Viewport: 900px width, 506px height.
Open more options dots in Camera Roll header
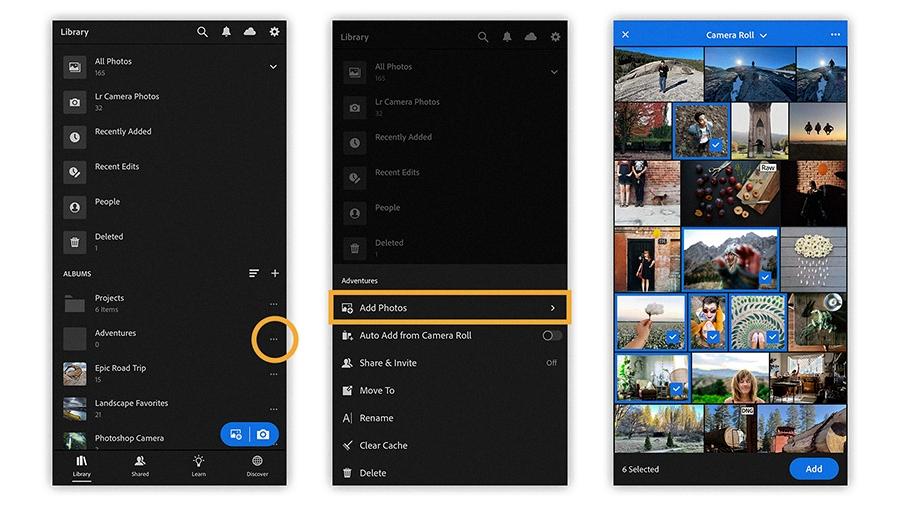pos(835,34)
